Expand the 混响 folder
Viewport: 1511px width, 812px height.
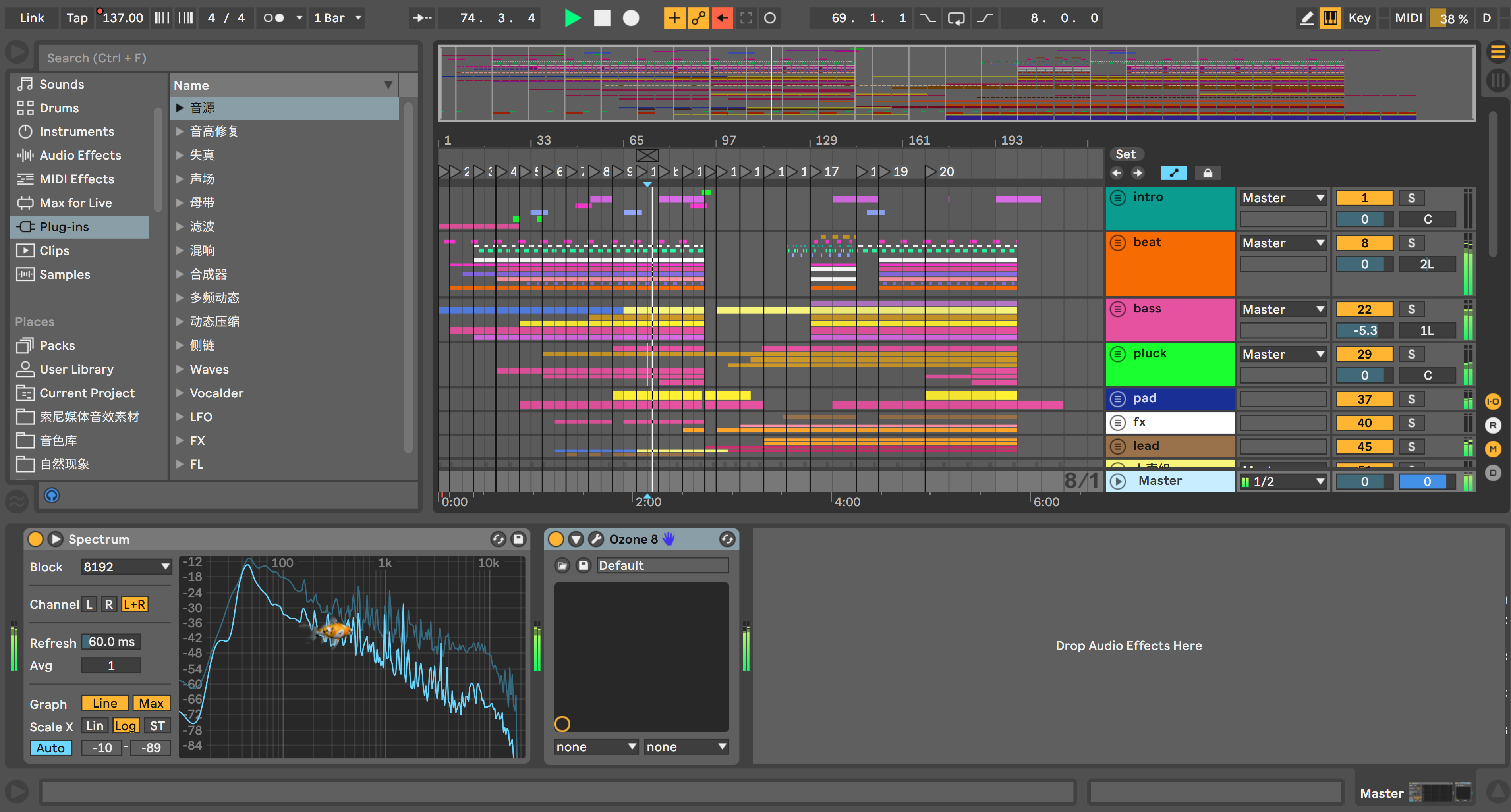pos(180,250)
